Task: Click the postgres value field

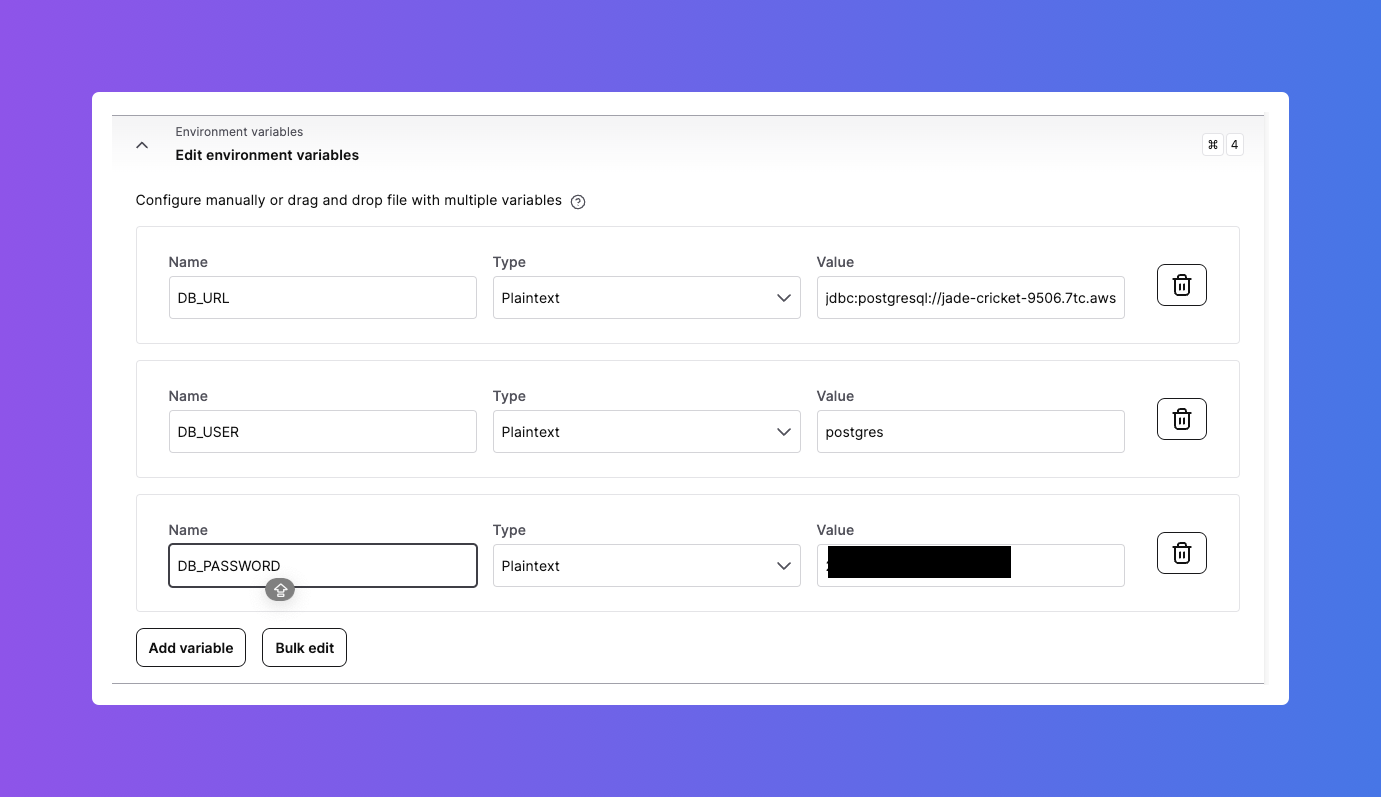Action: click(970, 432)
